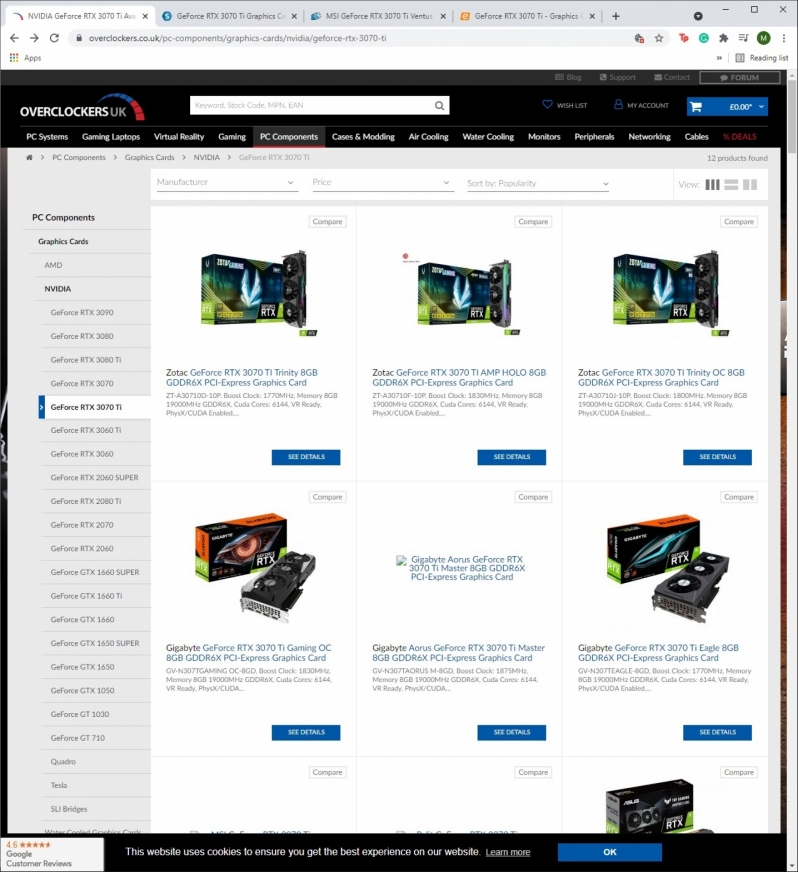Switch to list view icon
798x872 pixels.
(x=731, y=185)
